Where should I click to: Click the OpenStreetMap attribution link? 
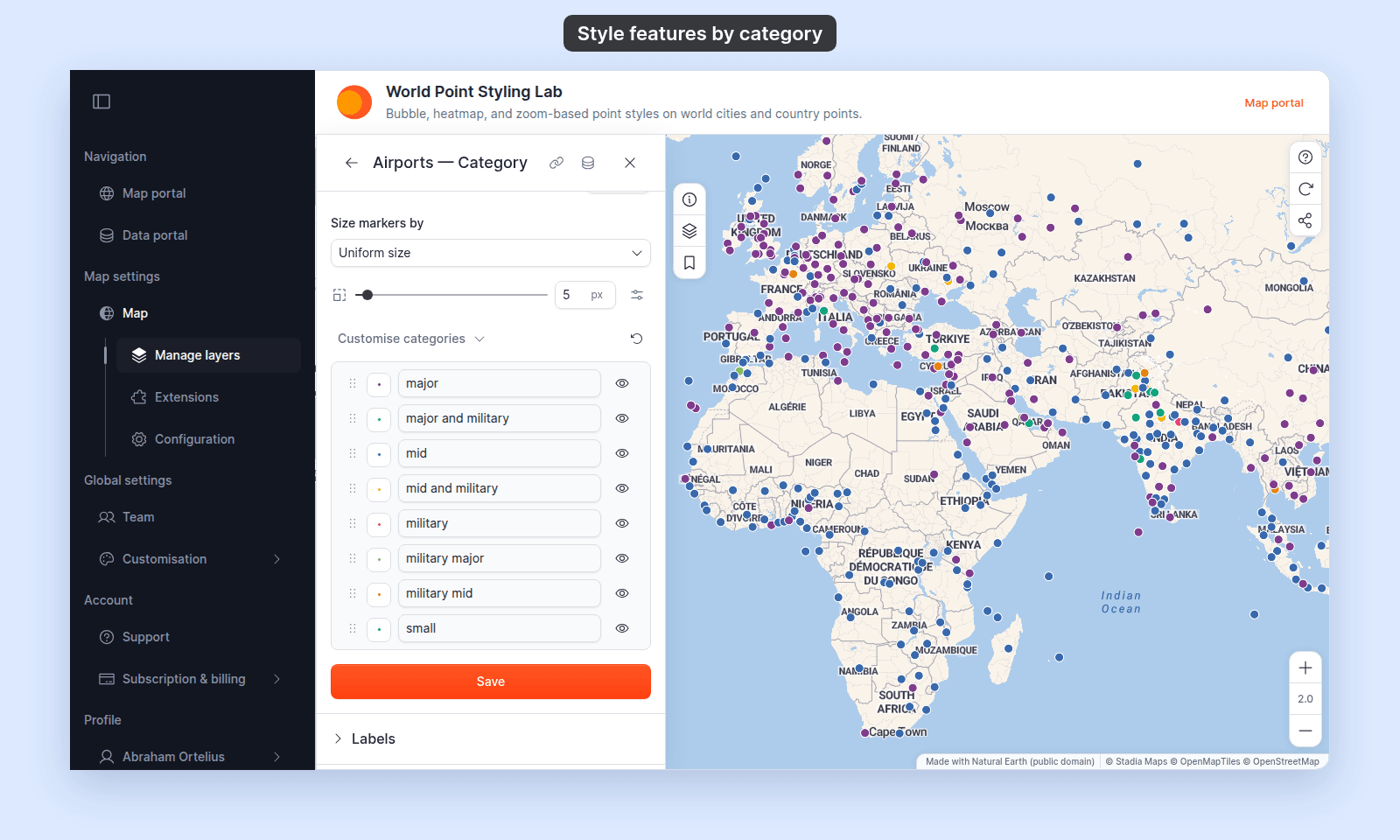pos(1281,761)
